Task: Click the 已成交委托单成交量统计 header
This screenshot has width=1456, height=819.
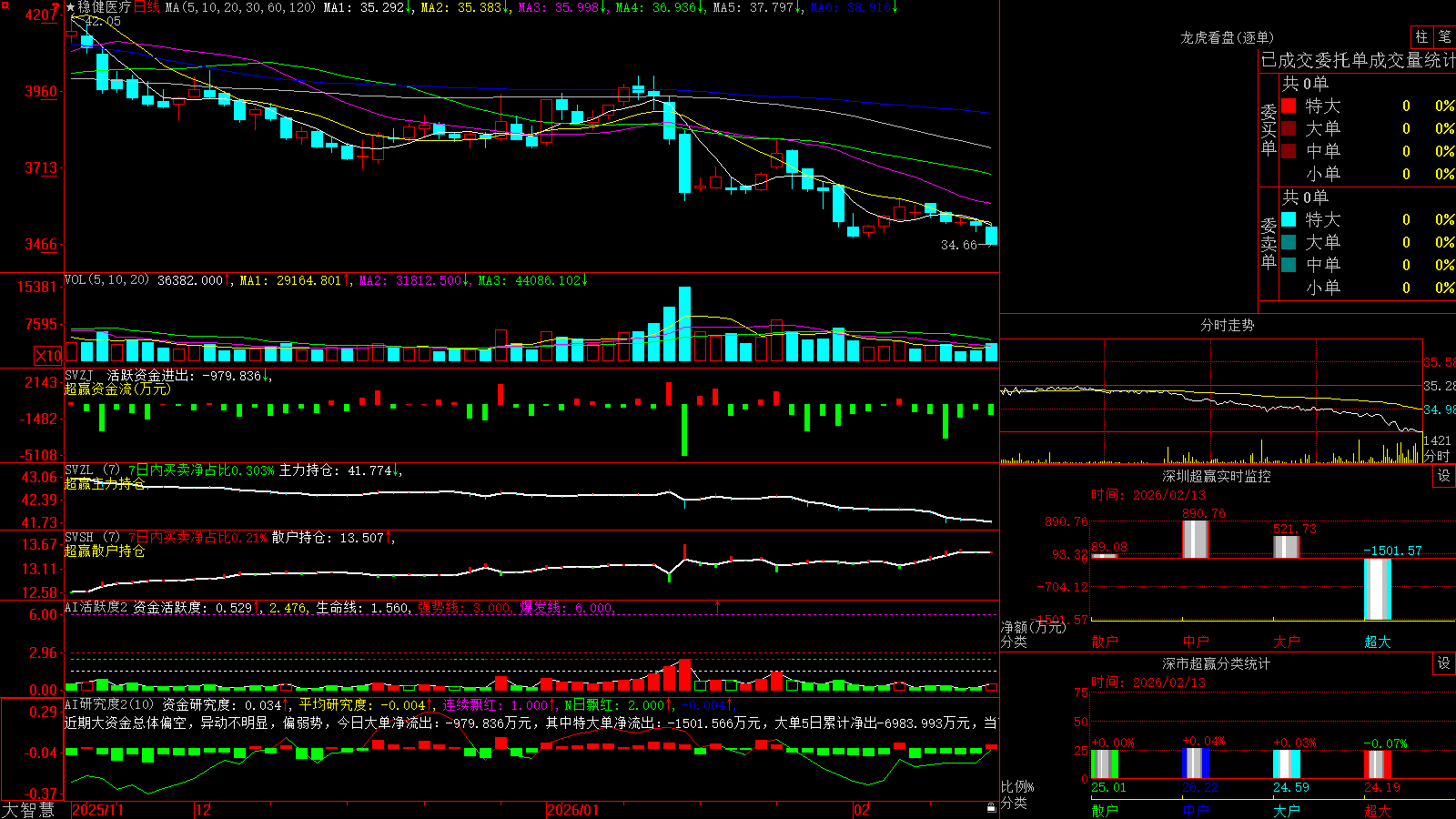Action: tap(1358, 61)
